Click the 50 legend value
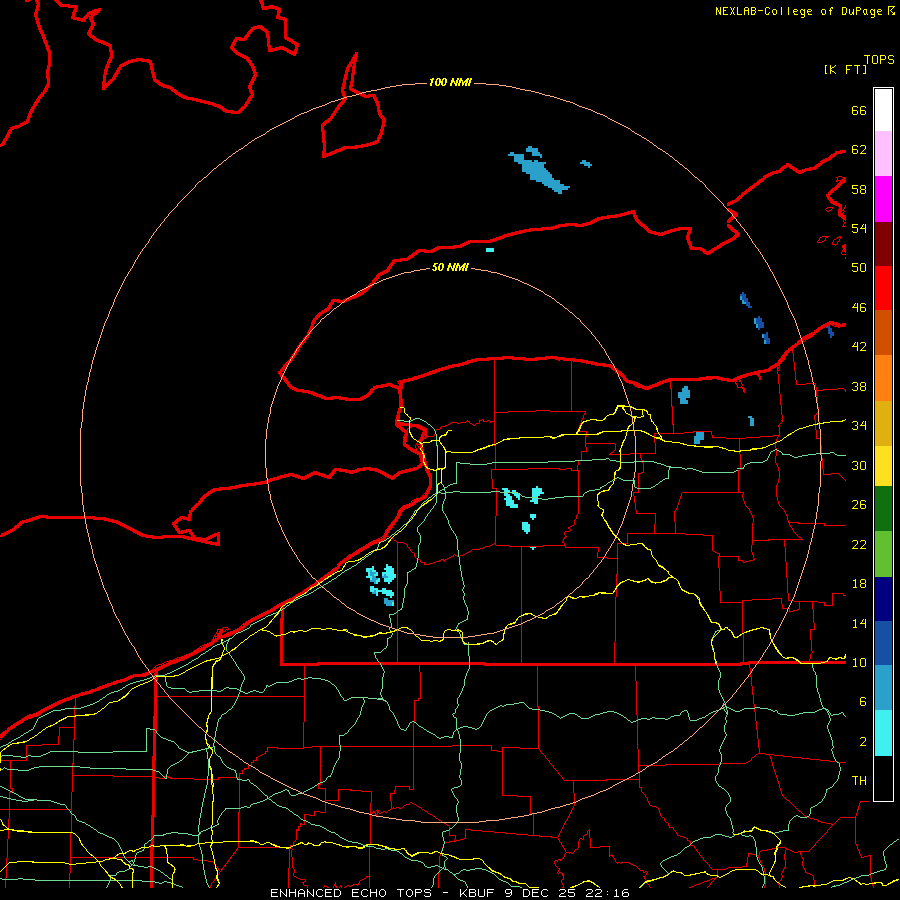900x900 pixels. click(x=859, y=268)
